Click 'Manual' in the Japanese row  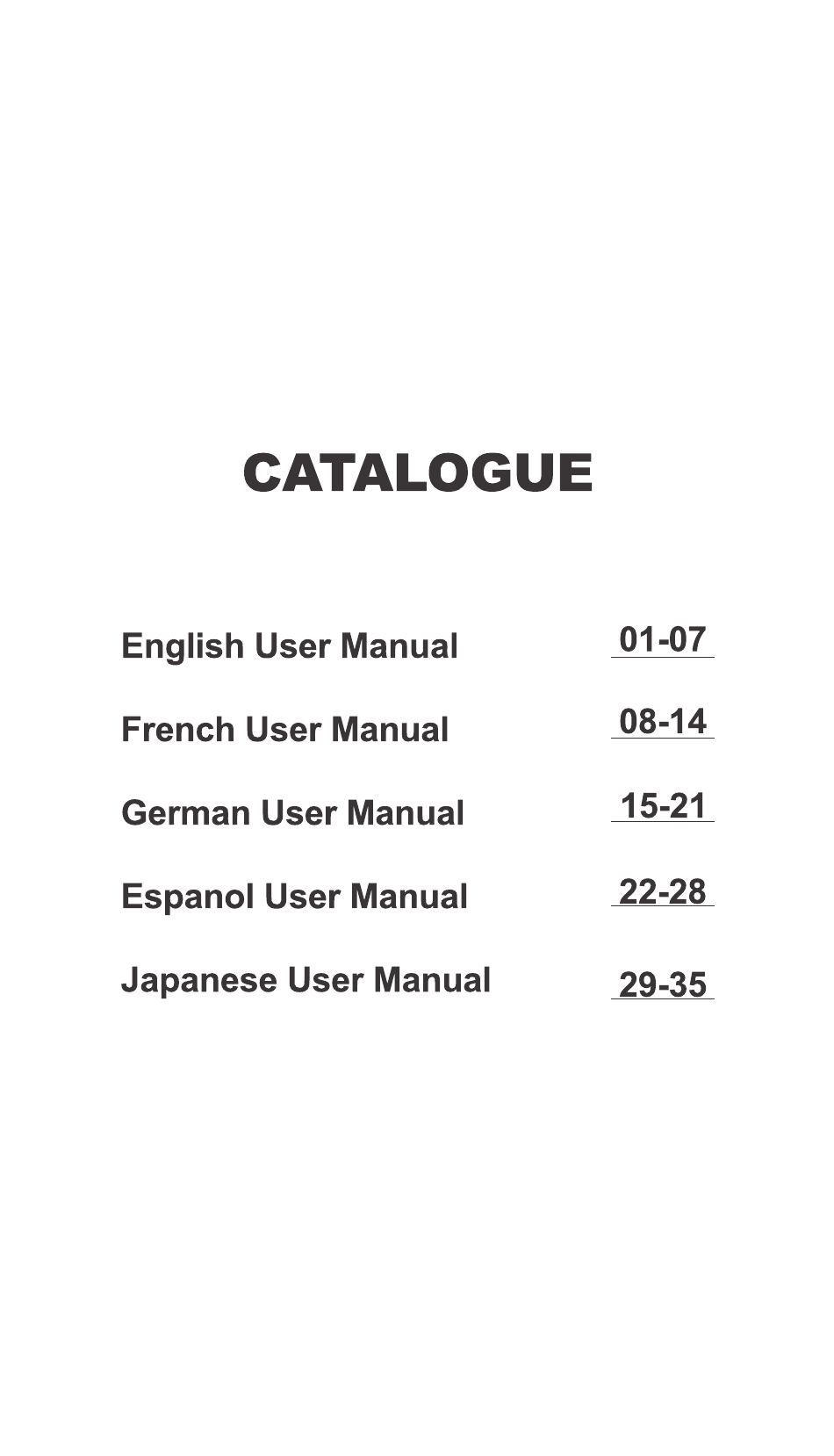tap(432, 980)
